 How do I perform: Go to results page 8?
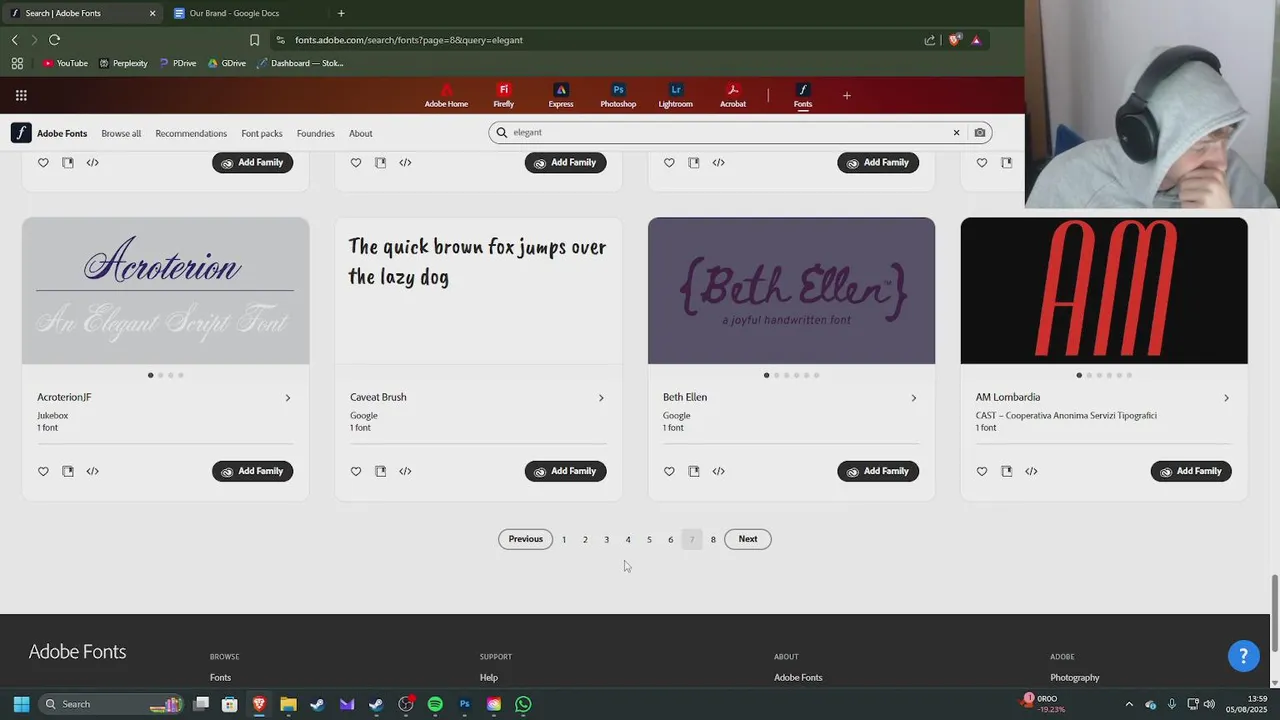coord(713,540)
